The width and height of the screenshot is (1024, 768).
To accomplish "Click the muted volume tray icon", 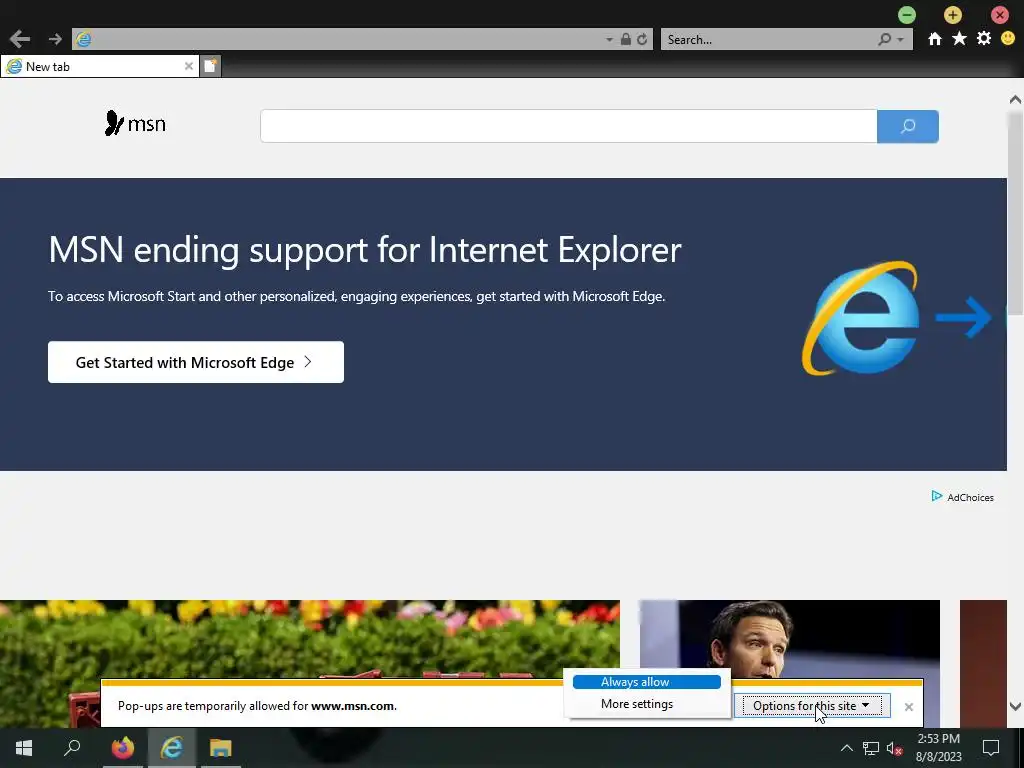I will 894,748.
